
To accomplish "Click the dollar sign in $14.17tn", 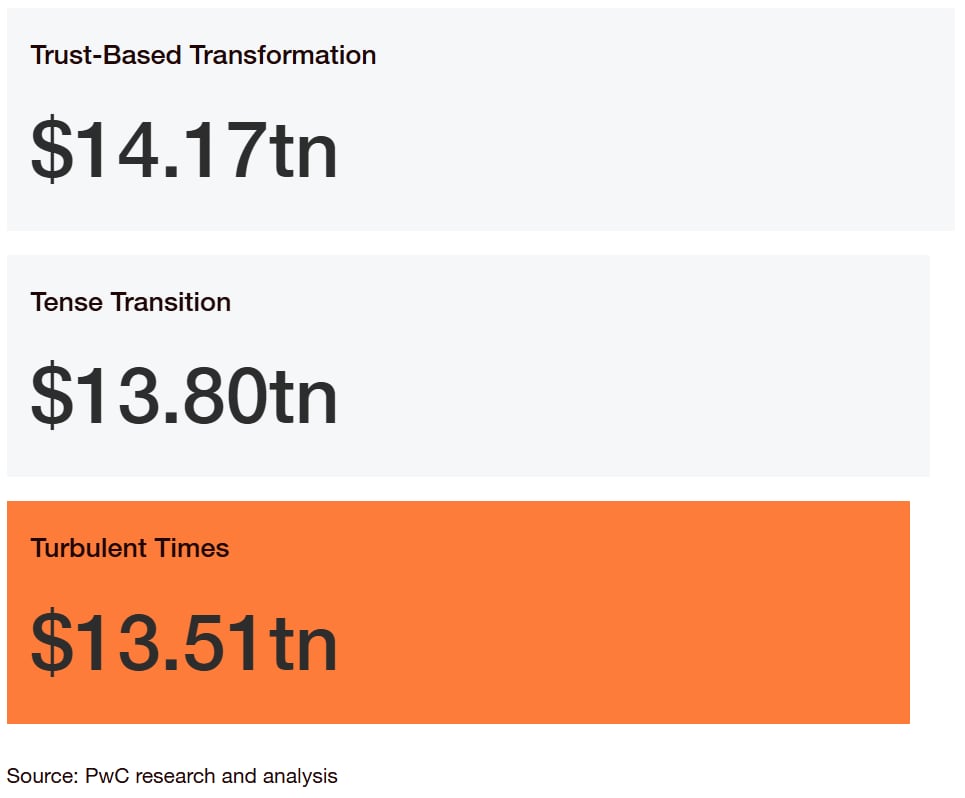I will 52,150.
